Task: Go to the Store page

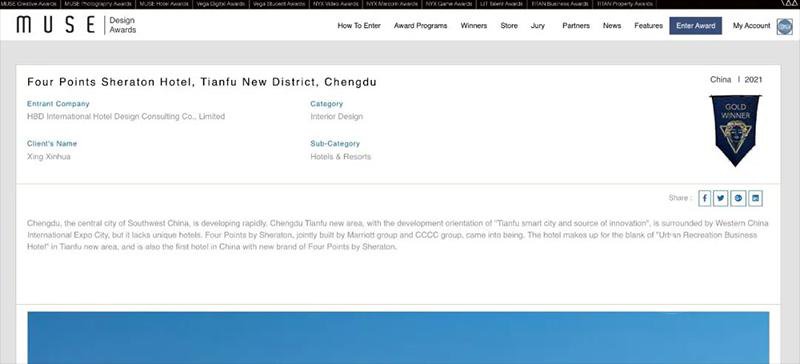Action: point(509,26)
